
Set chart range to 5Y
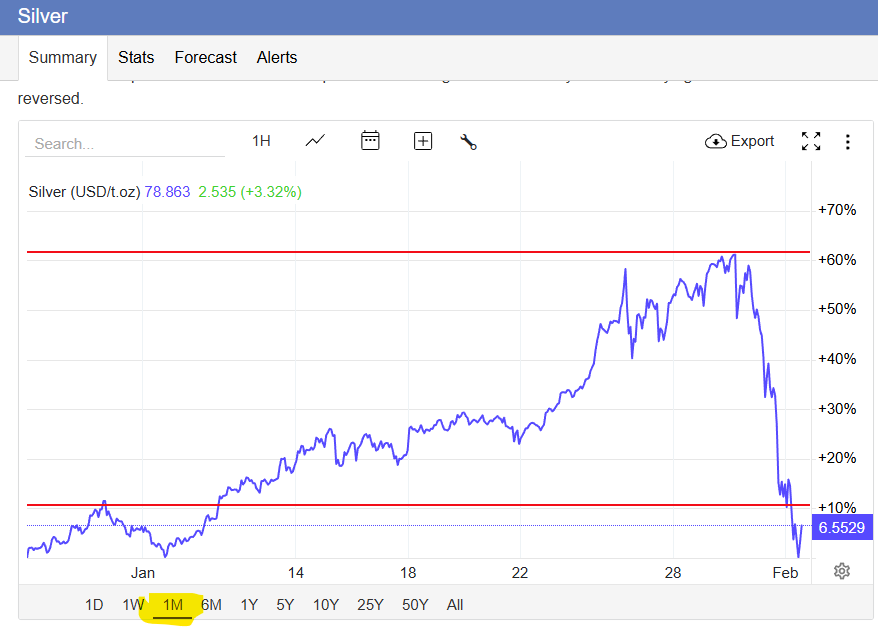pyautogui.click(x=285, y=604)
